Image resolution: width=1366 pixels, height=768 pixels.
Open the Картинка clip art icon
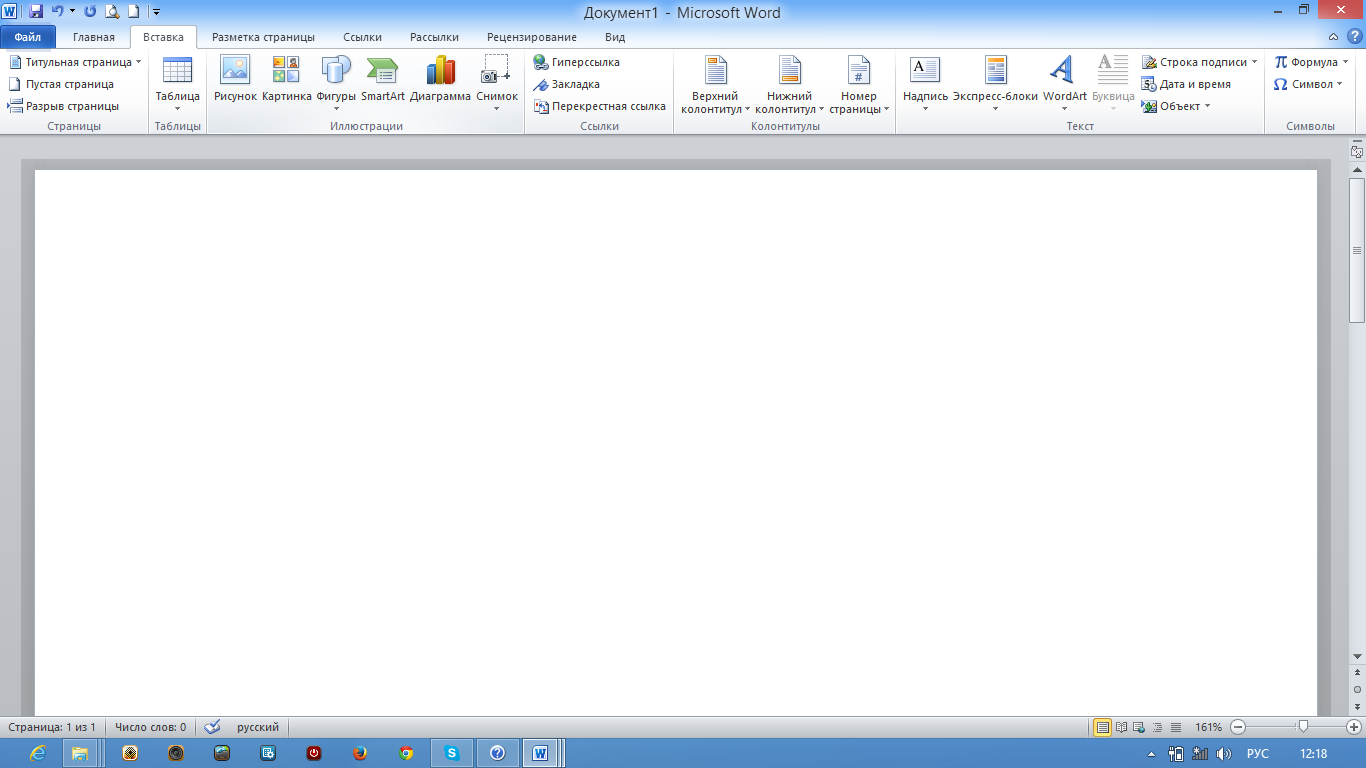pos(286,80)
